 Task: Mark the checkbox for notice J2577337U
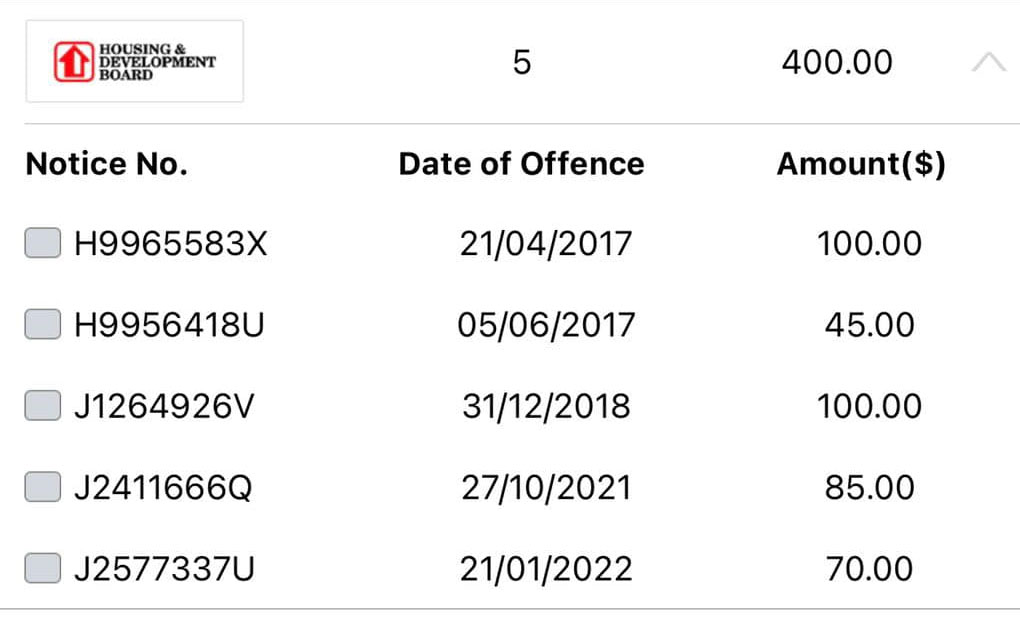[43, 568]
